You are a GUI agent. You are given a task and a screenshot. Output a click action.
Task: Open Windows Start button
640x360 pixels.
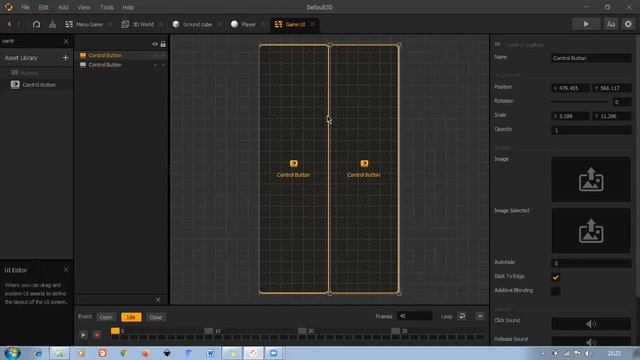pyautogui.click(x=13, y=353)
